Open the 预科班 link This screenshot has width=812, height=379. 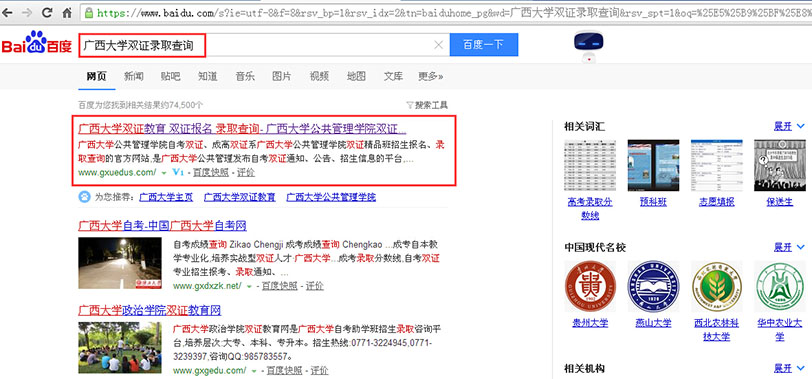(x=653, y=202)
